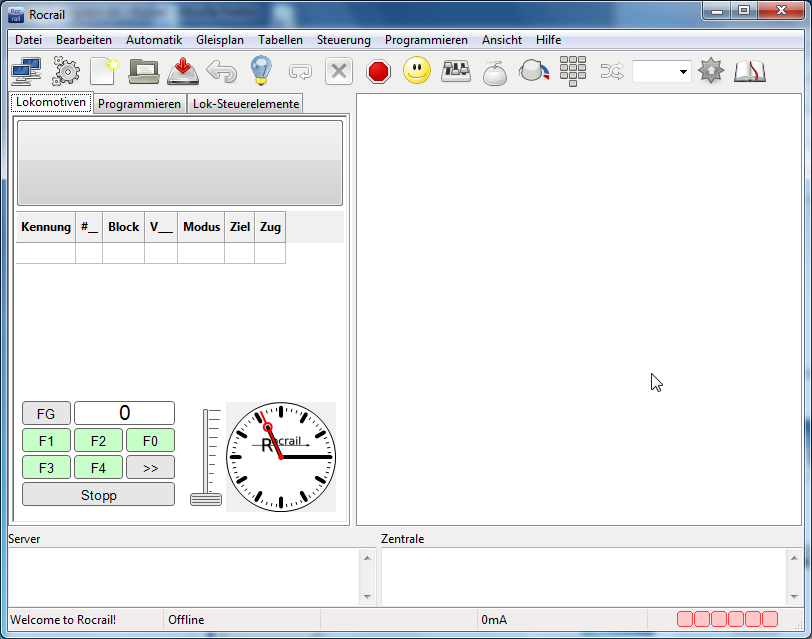This screenshot has height=639, width=812.
Task: Toggle locomotive function F2
Action: coord(98,441)
